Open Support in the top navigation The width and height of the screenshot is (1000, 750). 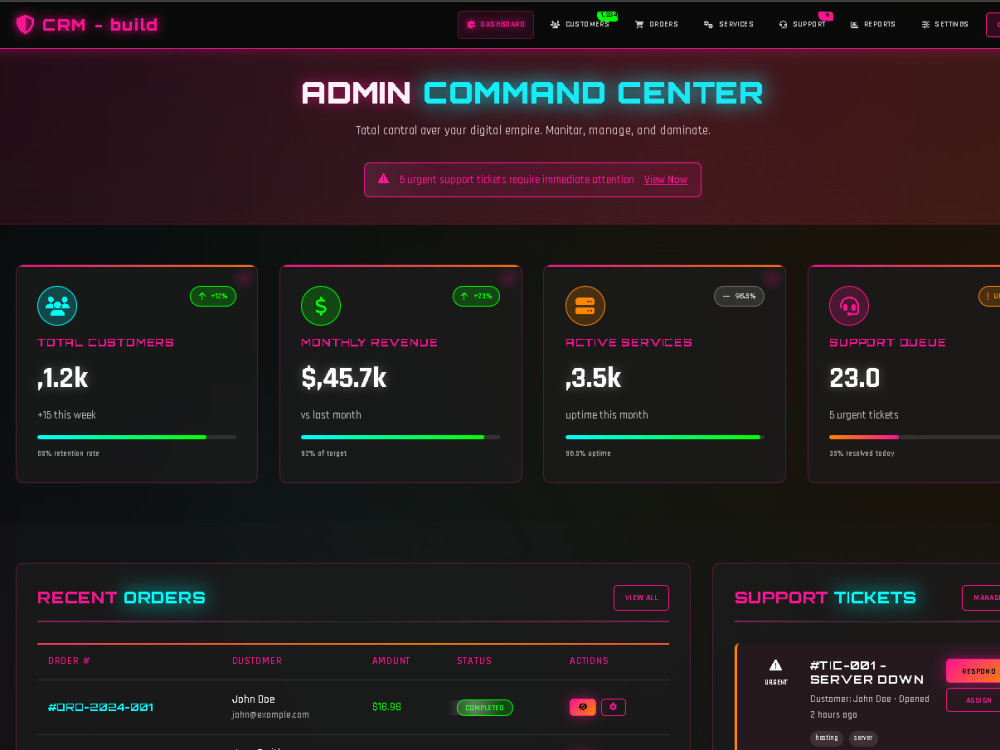coord(802,24)
